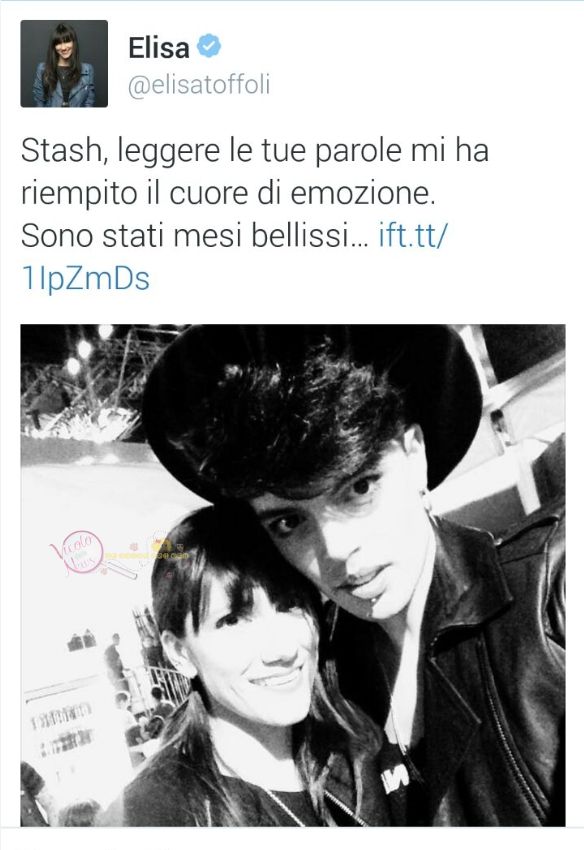
Task: Click 'leggere le tue parole mi ha'
Action: pos(303,152)
